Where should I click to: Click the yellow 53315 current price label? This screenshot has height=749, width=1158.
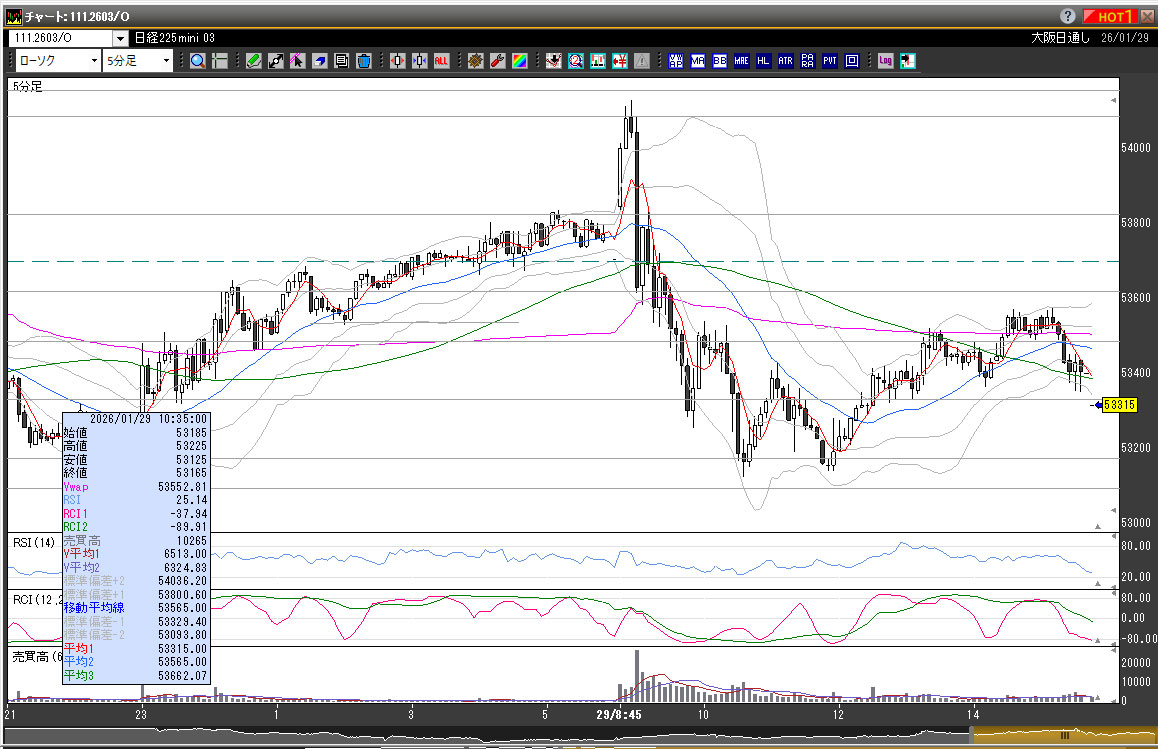point(1118,405)
